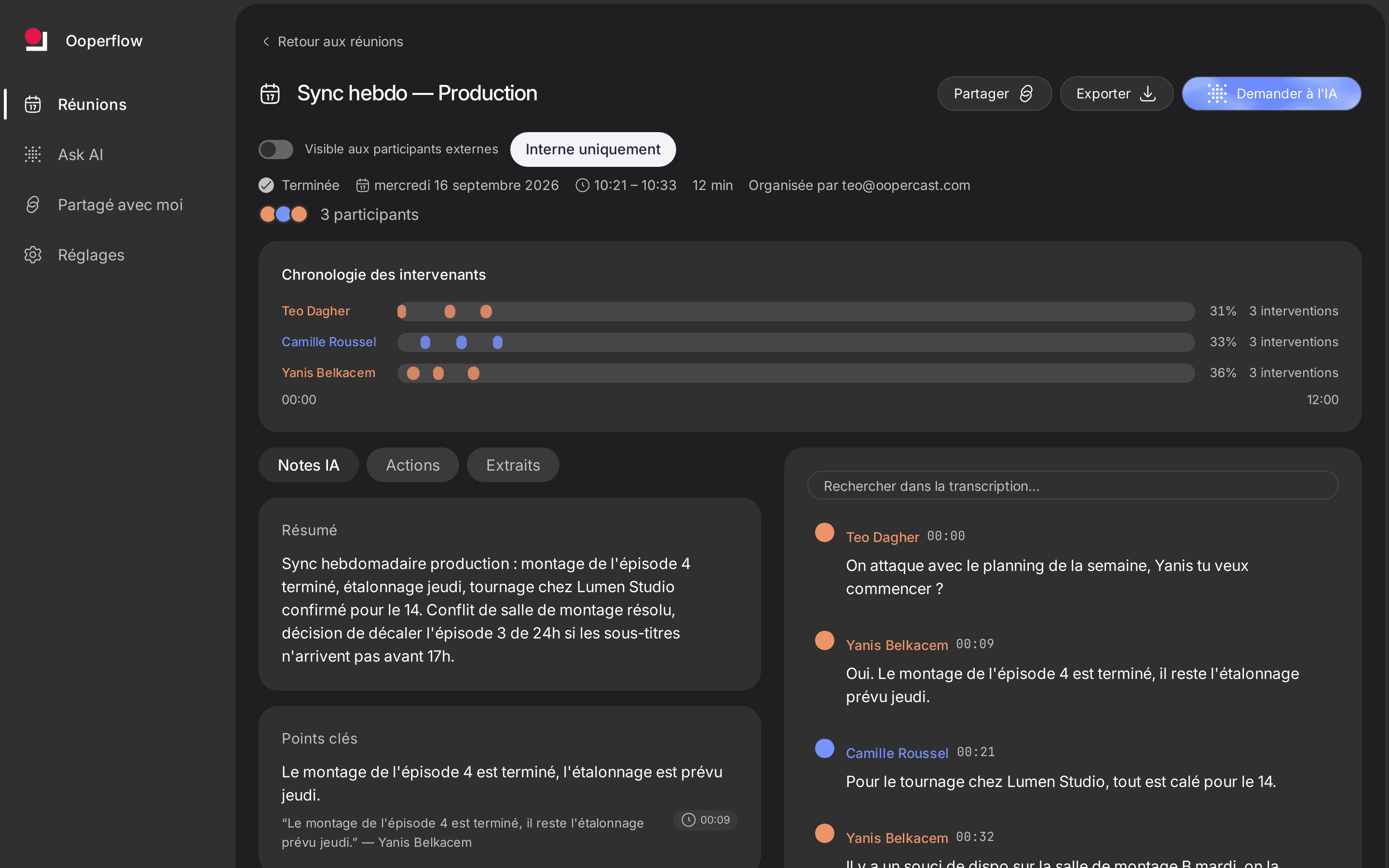
Task: Click the 36% value for Yanis Belkacem
Action: coord(1223,373)
